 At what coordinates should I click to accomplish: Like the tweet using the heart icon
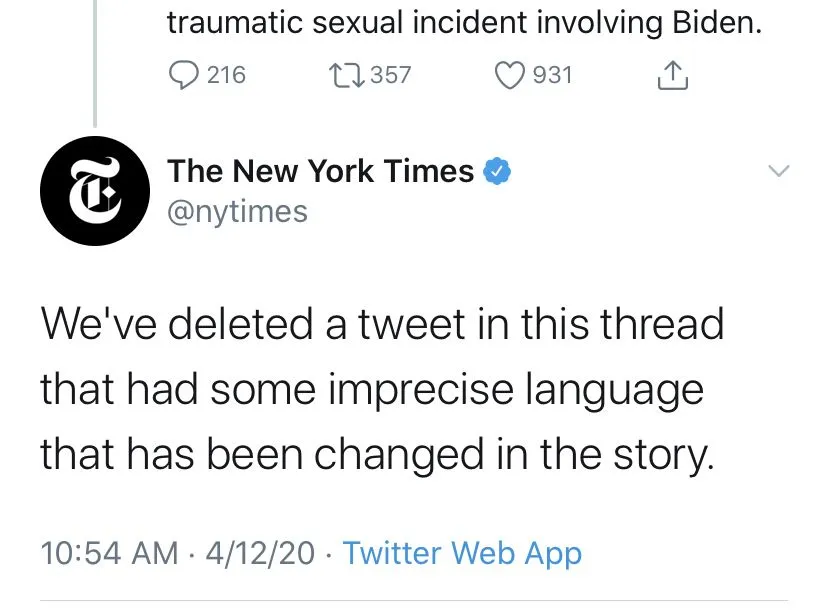click(x=510, y=75)
